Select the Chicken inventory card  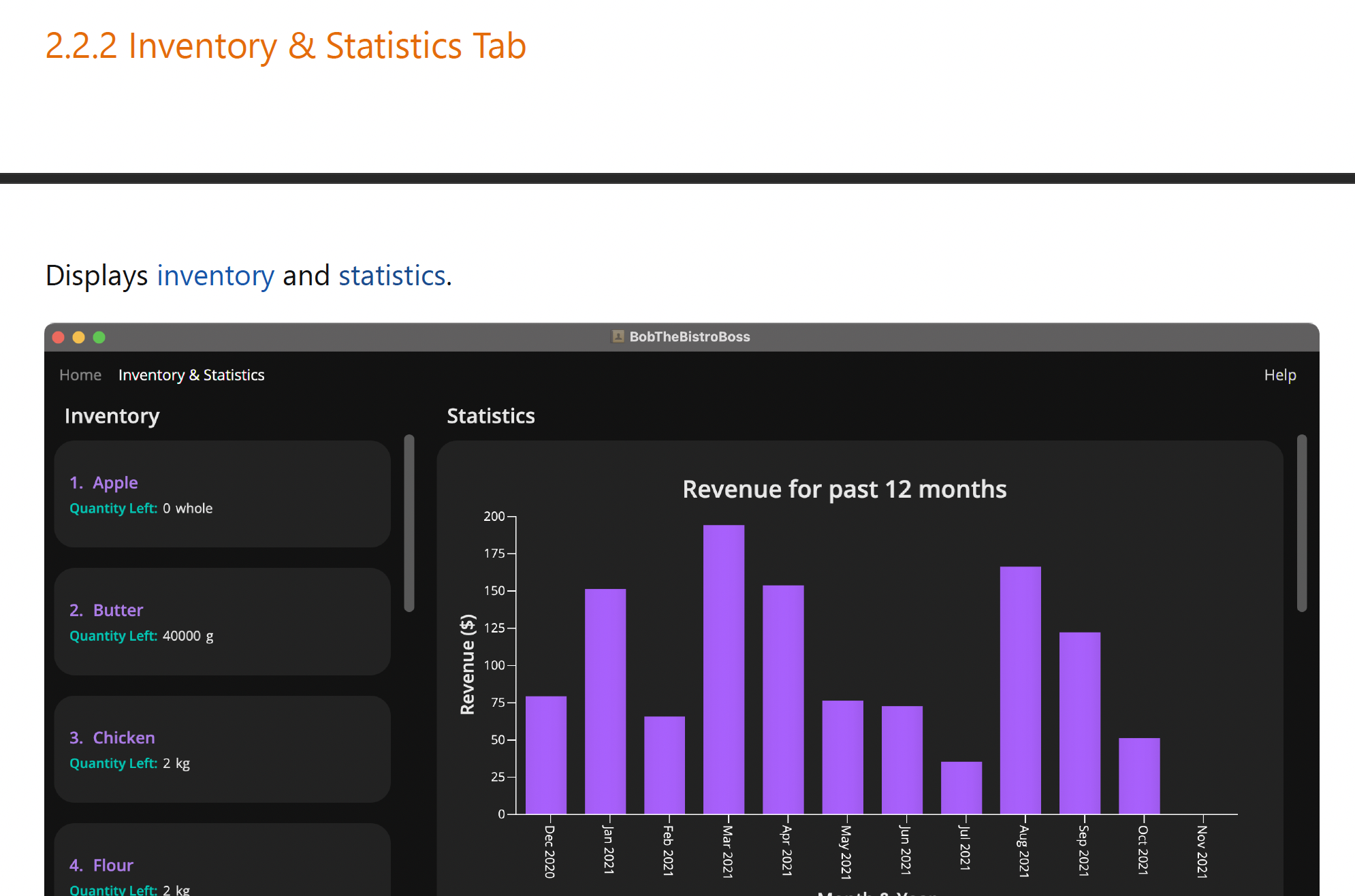click(222, 749)
